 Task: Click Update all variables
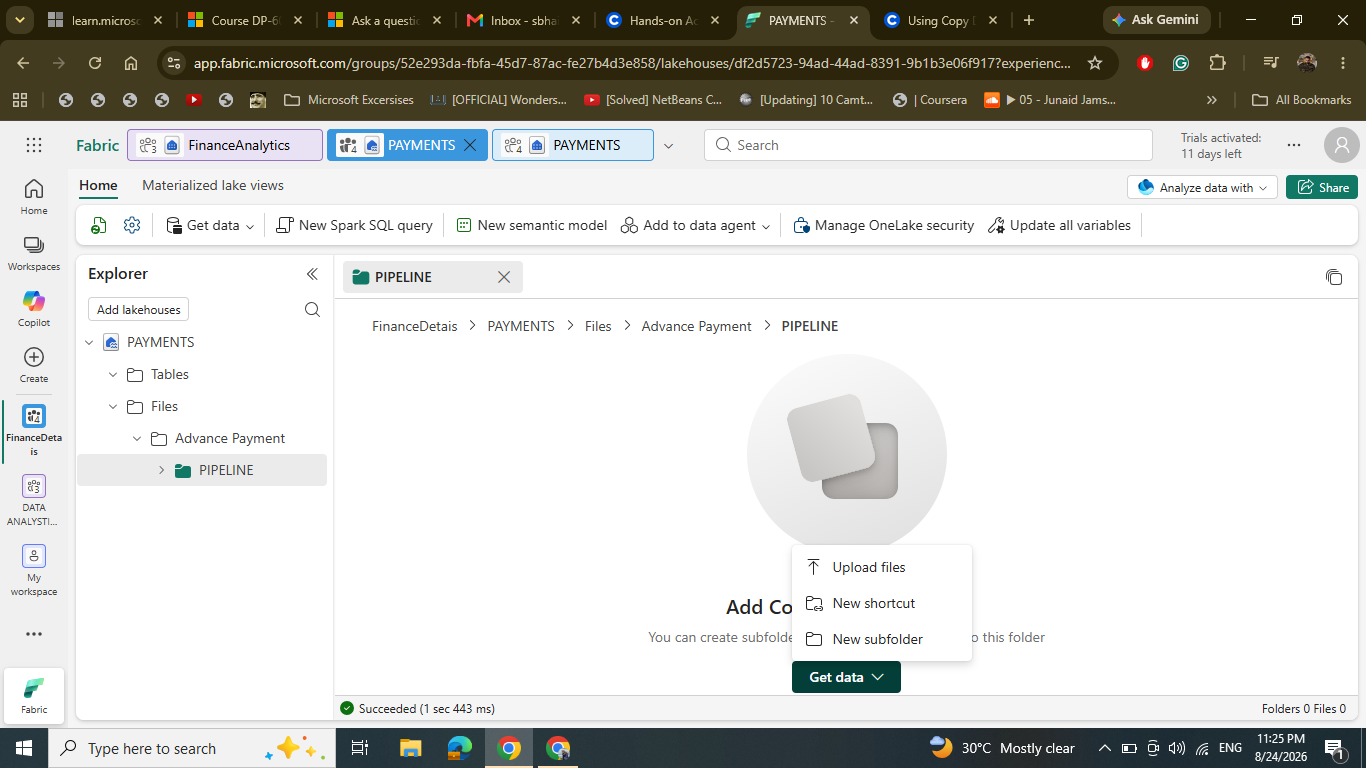1059,225
